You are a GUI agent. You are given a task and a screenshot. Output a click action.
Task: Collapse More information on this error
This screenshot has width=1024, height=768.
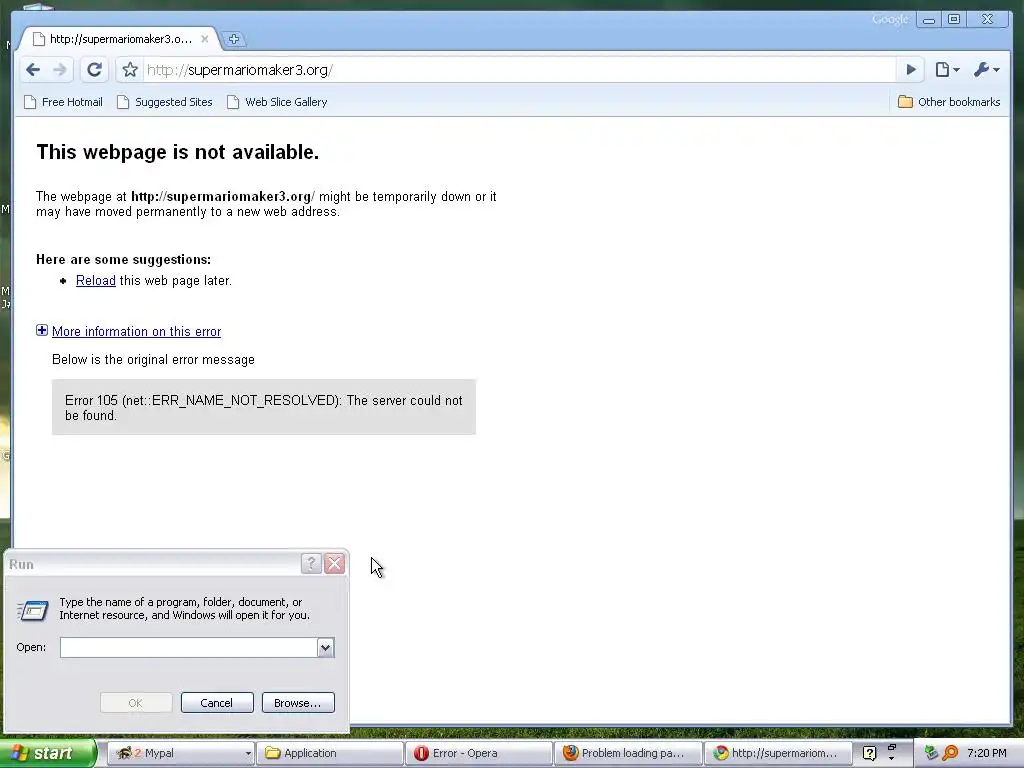(x=136, y=332)
